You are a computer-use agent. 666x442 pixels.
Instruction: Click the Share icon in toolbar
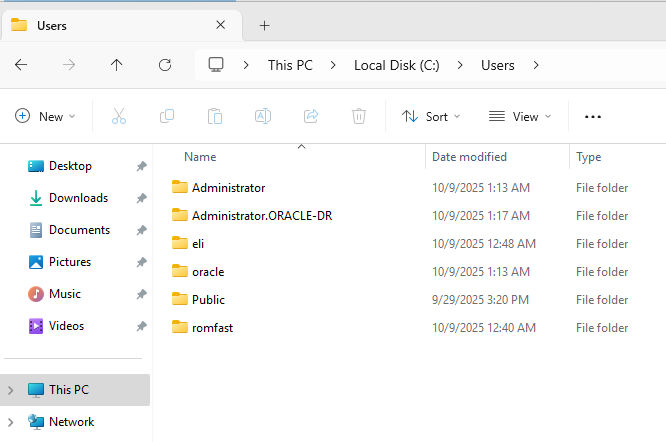(311, 116)
